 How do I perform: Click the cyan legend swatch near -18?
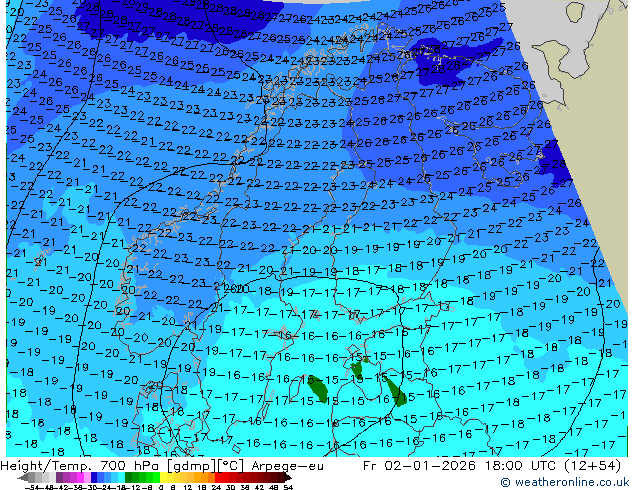(121, 477)
